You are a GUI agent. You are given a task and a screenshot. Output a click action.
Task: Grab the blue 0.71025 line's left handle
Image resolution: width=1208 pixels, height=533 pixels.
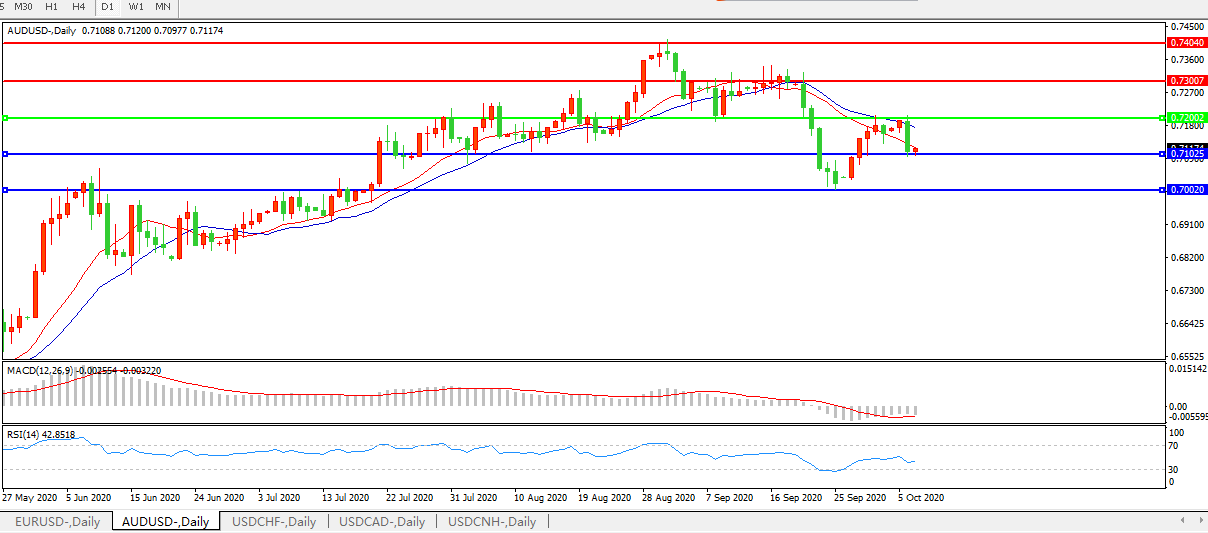click(x=5, y=154)
